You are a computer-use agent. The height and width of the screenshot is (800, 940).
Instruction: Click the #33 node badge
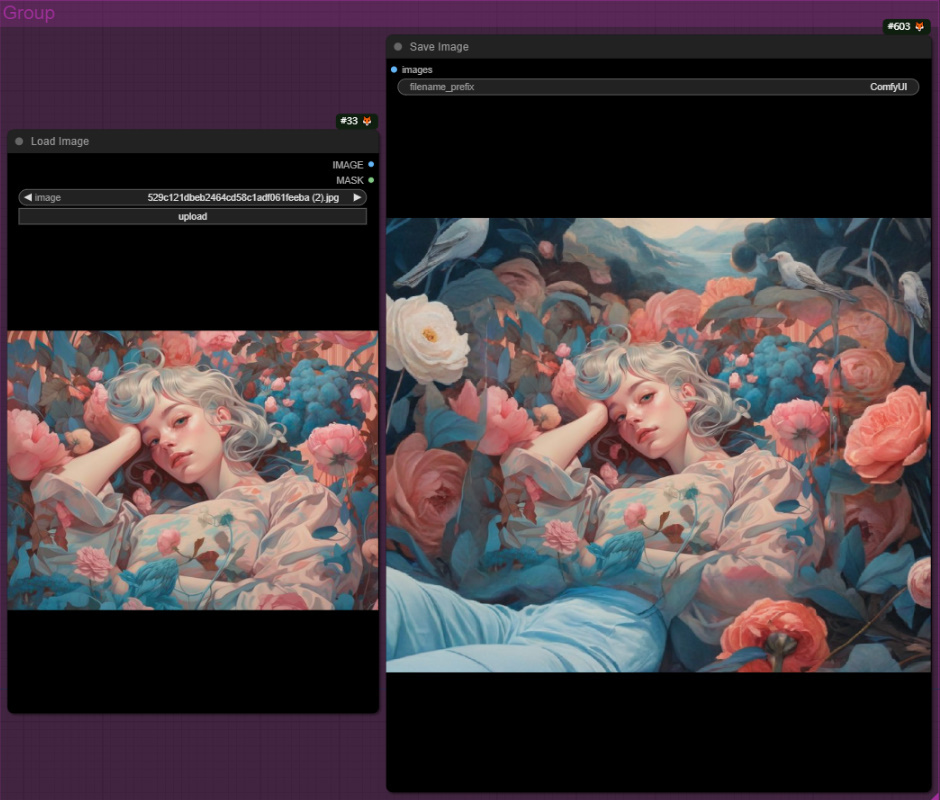[357, 121]
